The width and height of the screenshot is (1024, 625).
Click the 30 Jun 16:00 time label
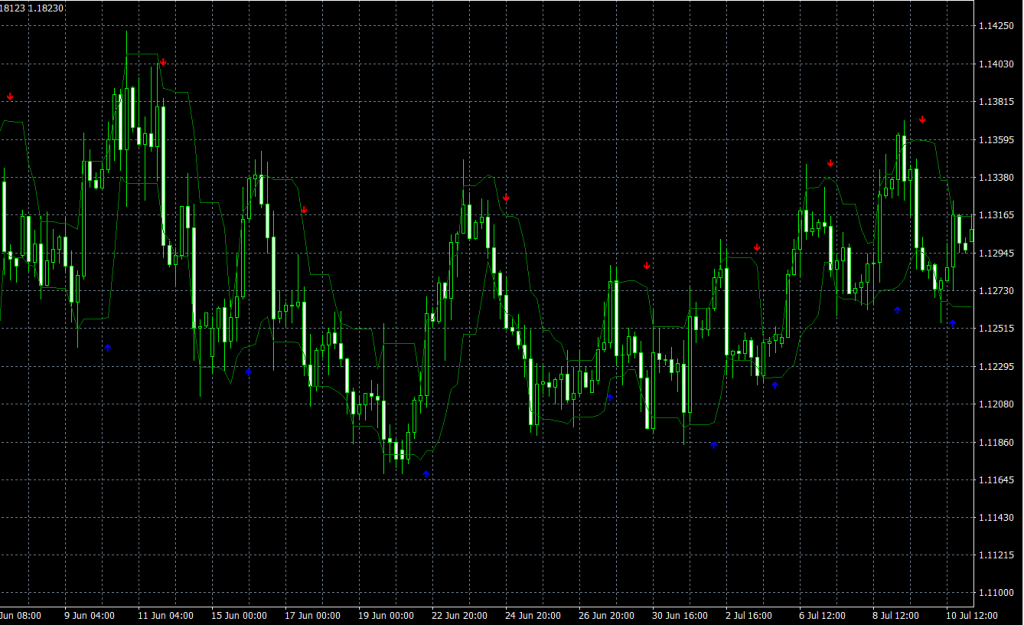pos(680,615)
